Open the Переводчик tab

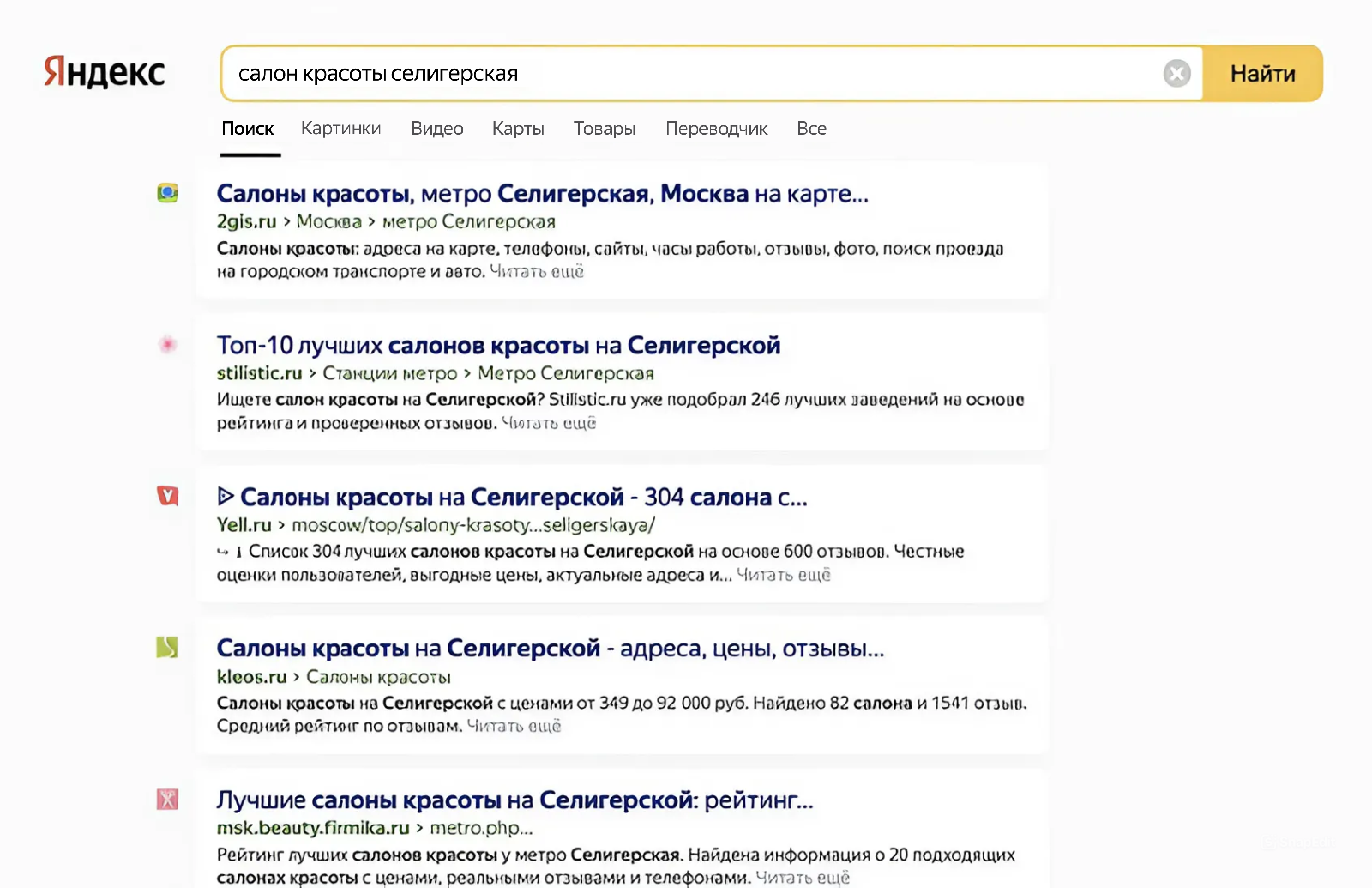point(716,128)
